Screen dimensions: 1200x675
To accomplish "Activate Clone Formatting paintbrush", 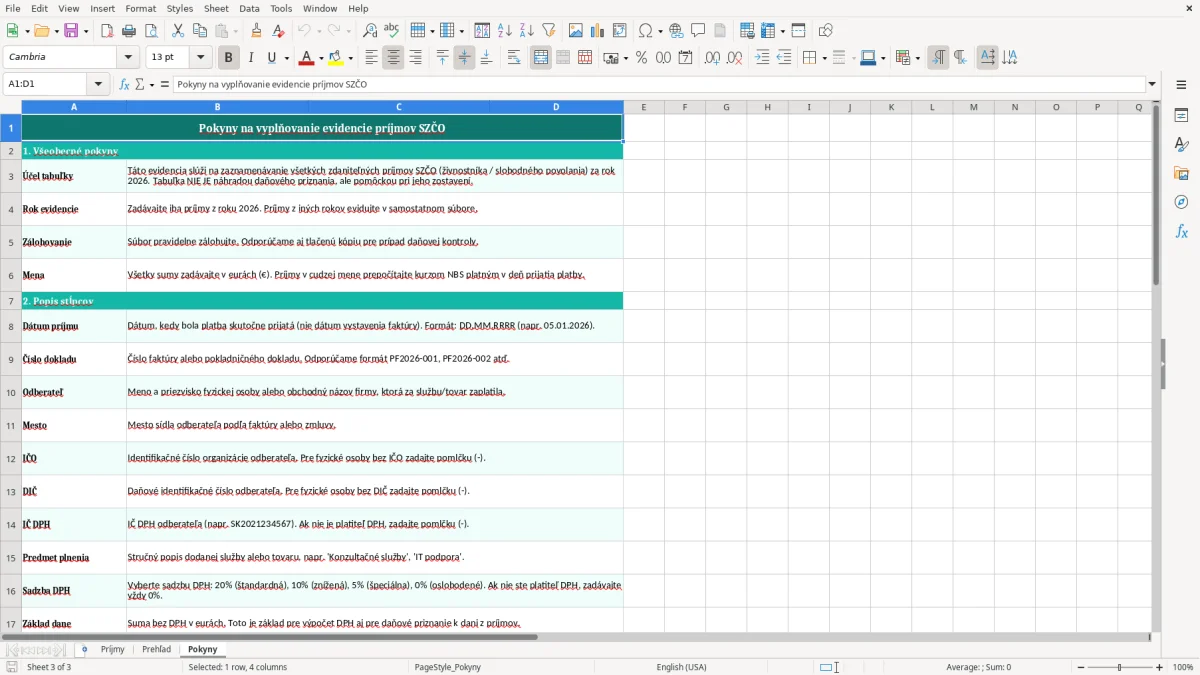I will [257, 31].
